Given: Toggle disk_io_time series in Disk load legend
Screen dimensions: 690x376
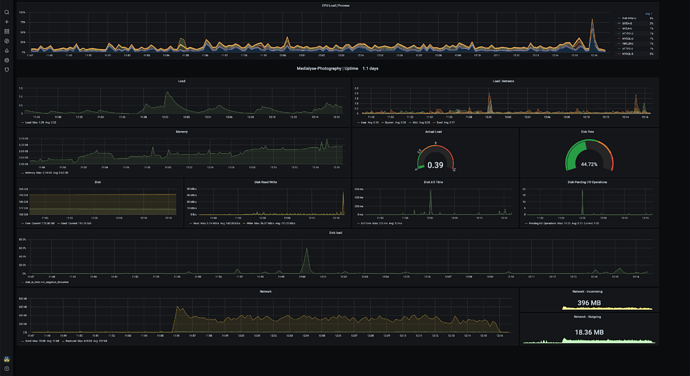Looking at the screenshot, I should (x=45, y=282).
